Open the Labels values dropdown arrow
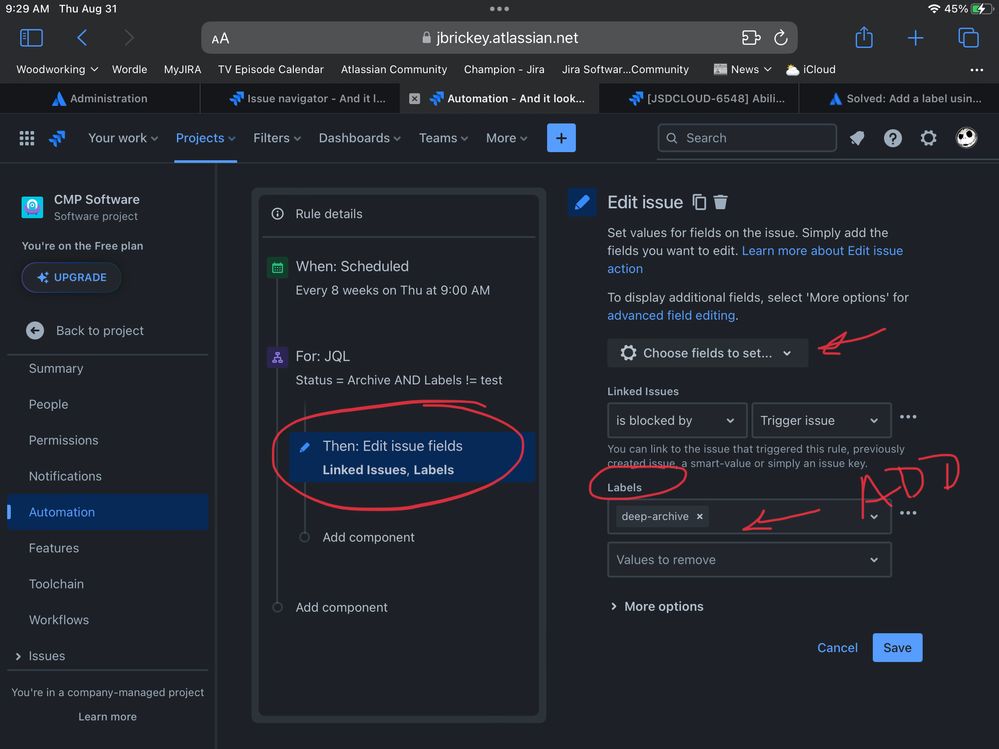 click(874, 517)
